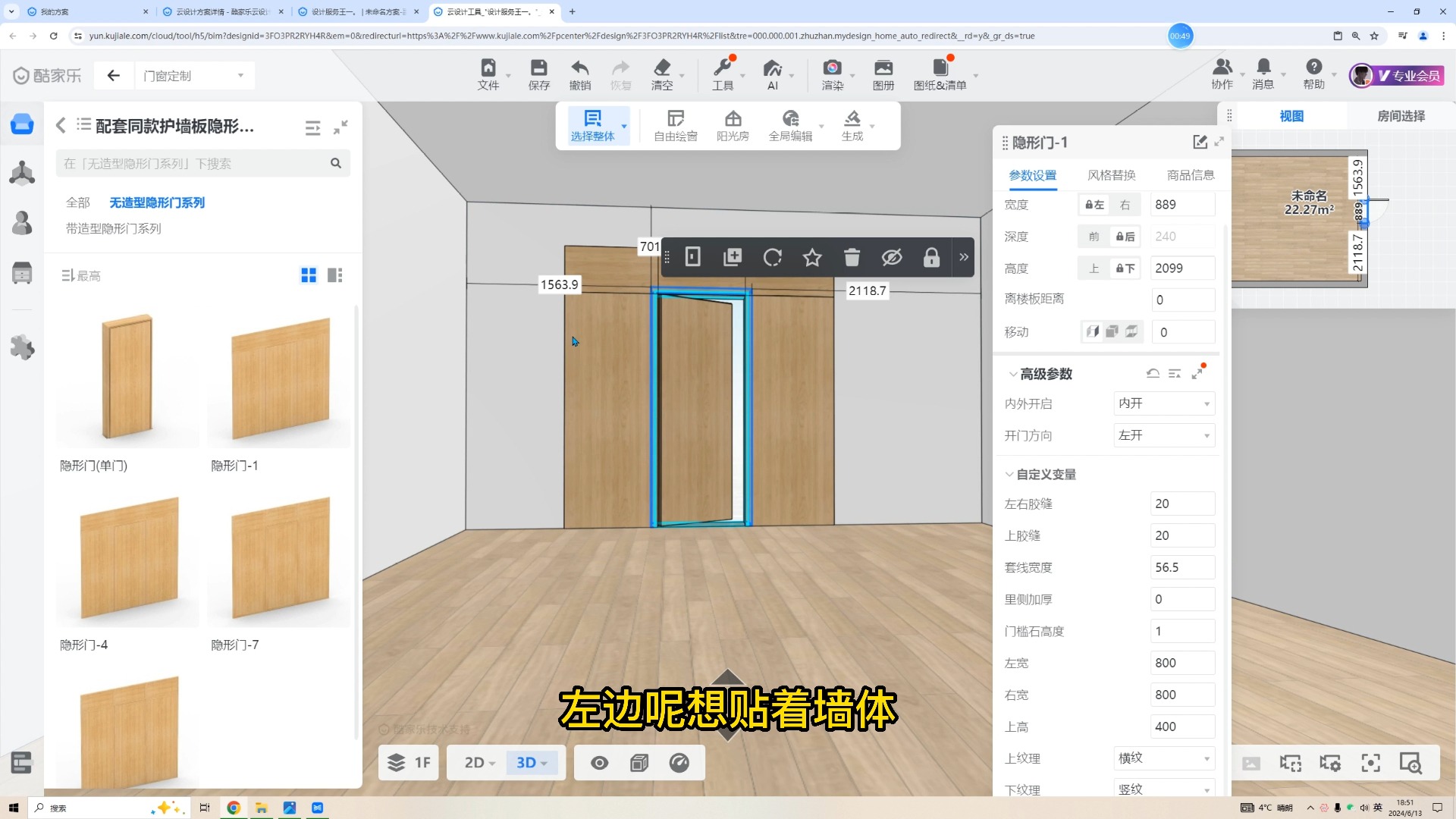The image size is (1456, 819).
Task: Click the Undo arrow icon
Action: click(579, 68)
